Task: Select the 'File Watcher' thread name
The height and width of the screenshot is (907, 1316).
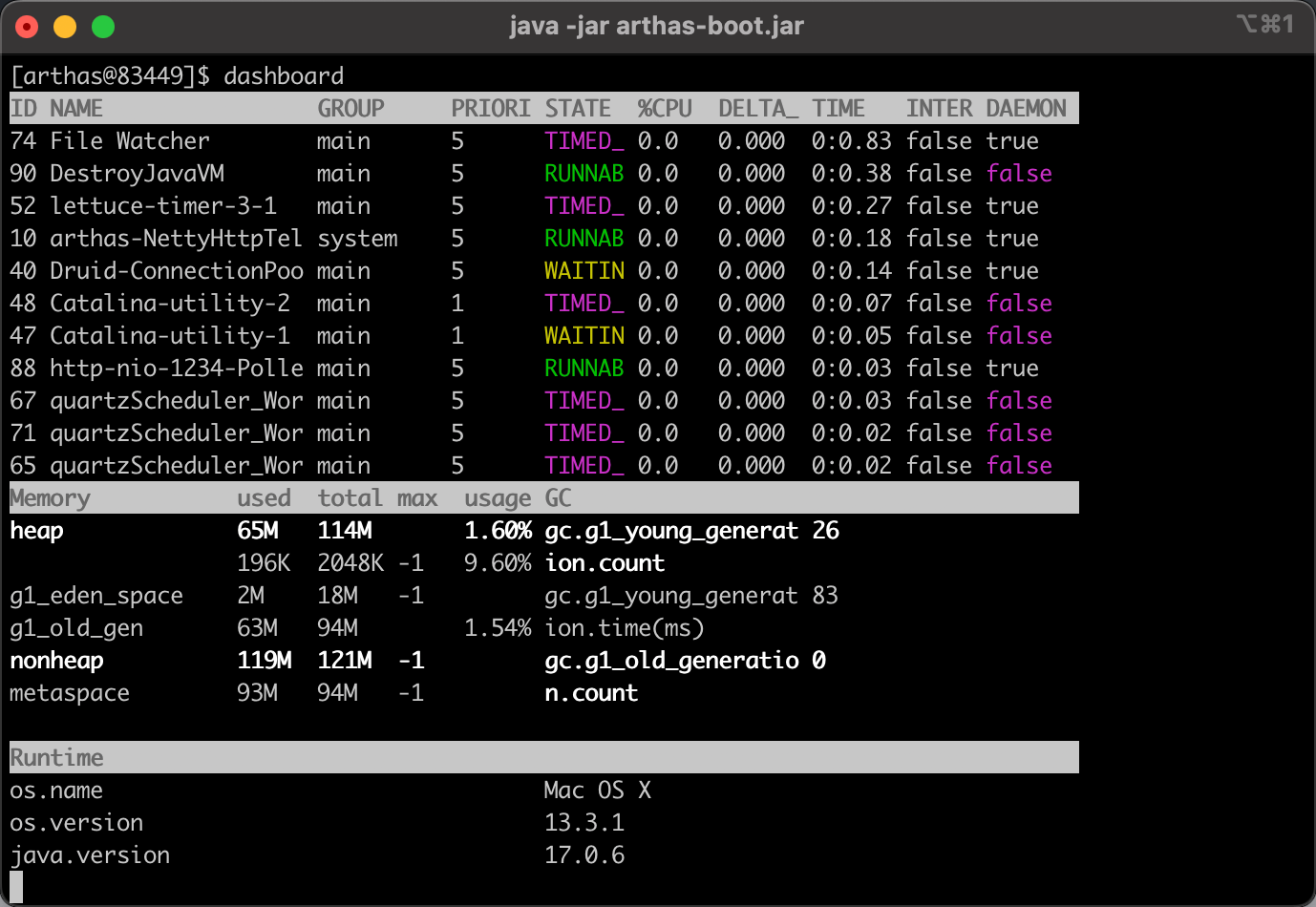Action: (x=129, y=141)
